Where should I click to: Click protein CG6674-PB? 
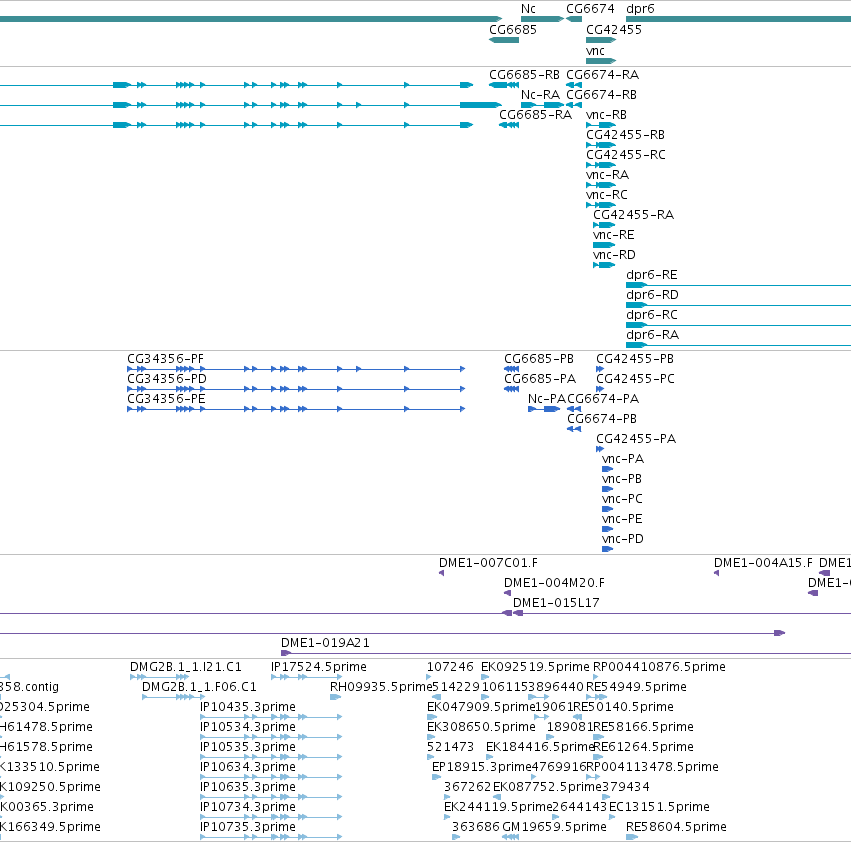tap(601, 419)
